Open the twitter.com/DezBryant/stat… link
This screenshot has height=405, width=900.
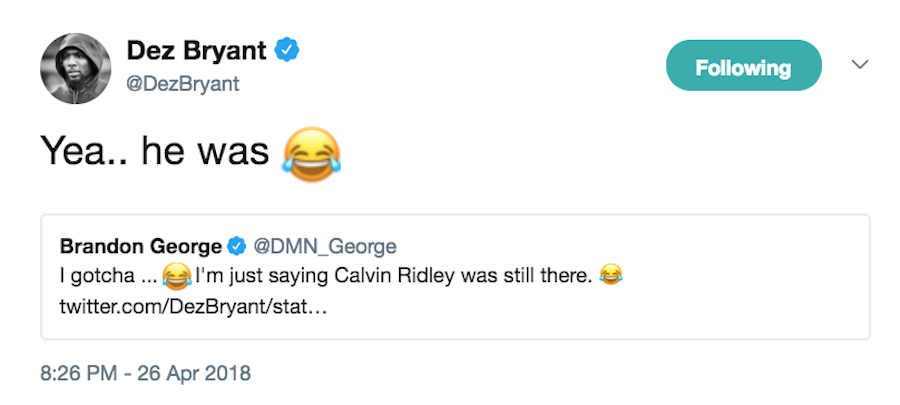tap(193, 304)
